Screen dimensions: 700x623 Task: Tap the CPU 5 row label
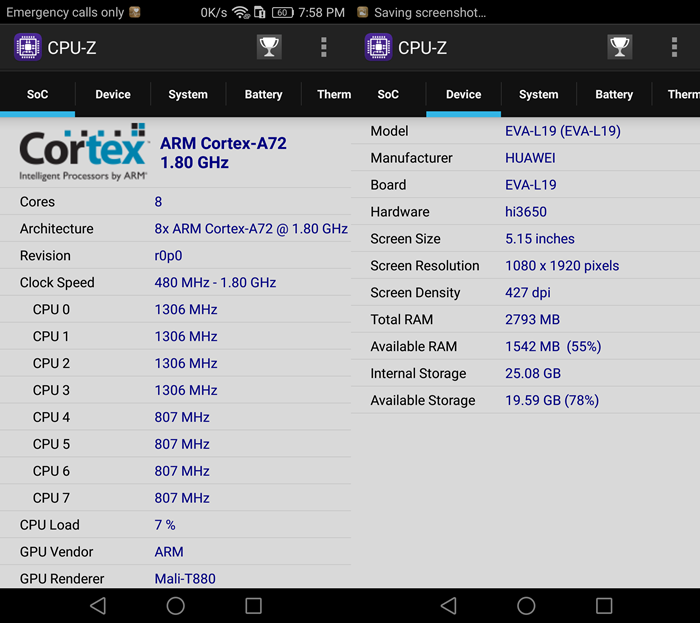51,444
